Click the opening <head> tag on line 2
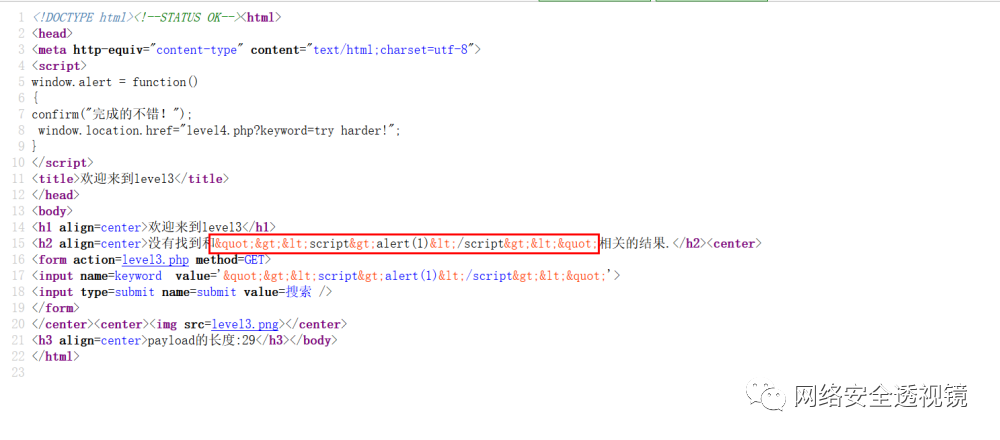Image resolution: width=1000 pixels, height=440 pixels. 52,33
